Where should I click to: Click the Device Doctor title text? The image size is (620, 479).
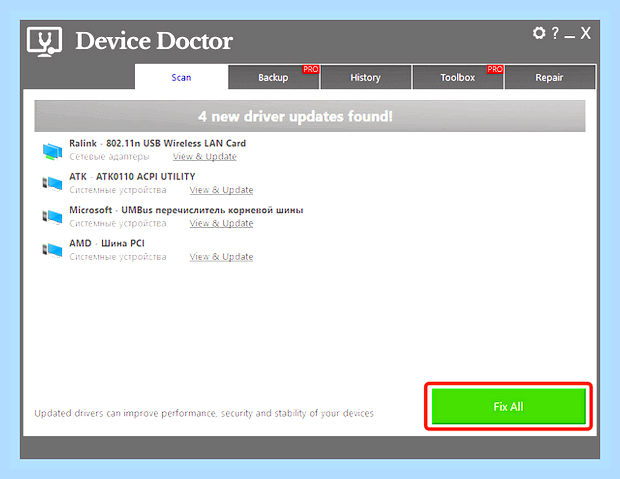pos(154,41)
